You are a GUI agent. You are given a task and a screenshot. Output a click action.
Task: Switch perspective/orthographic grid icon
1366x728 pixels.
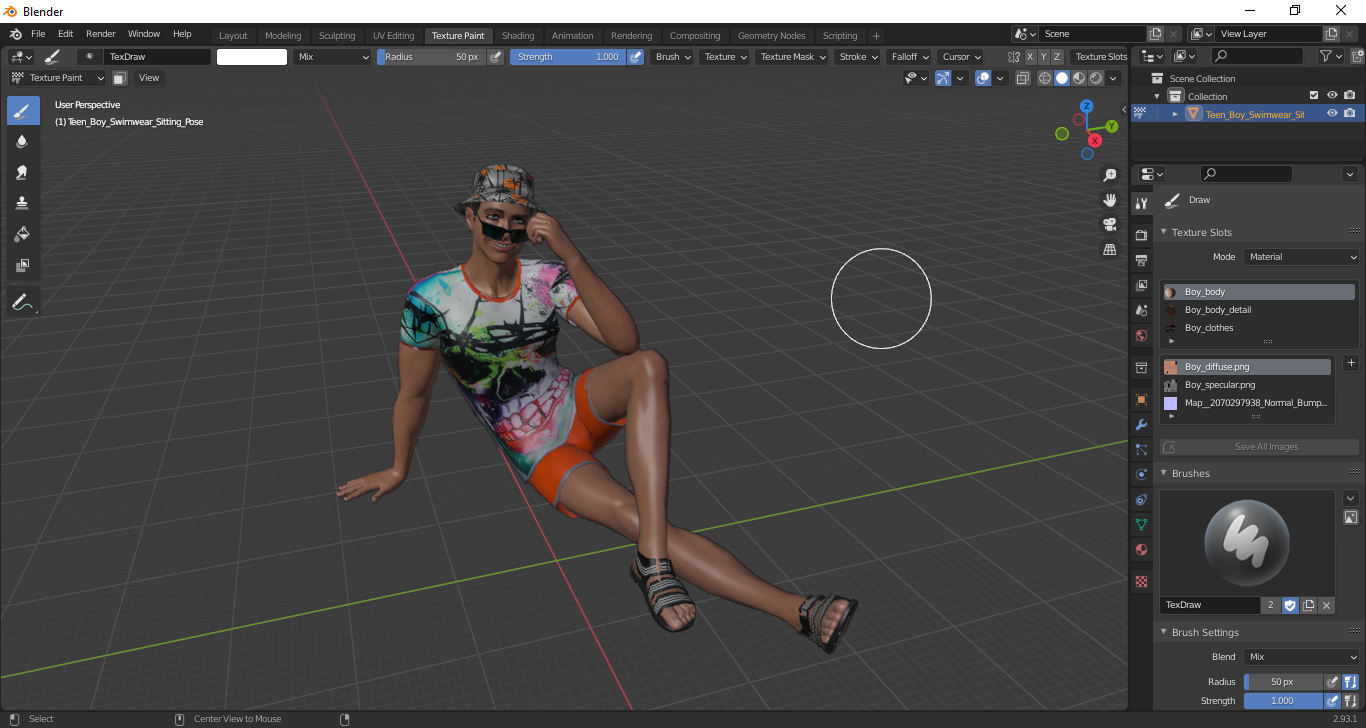click(1109, 250)
